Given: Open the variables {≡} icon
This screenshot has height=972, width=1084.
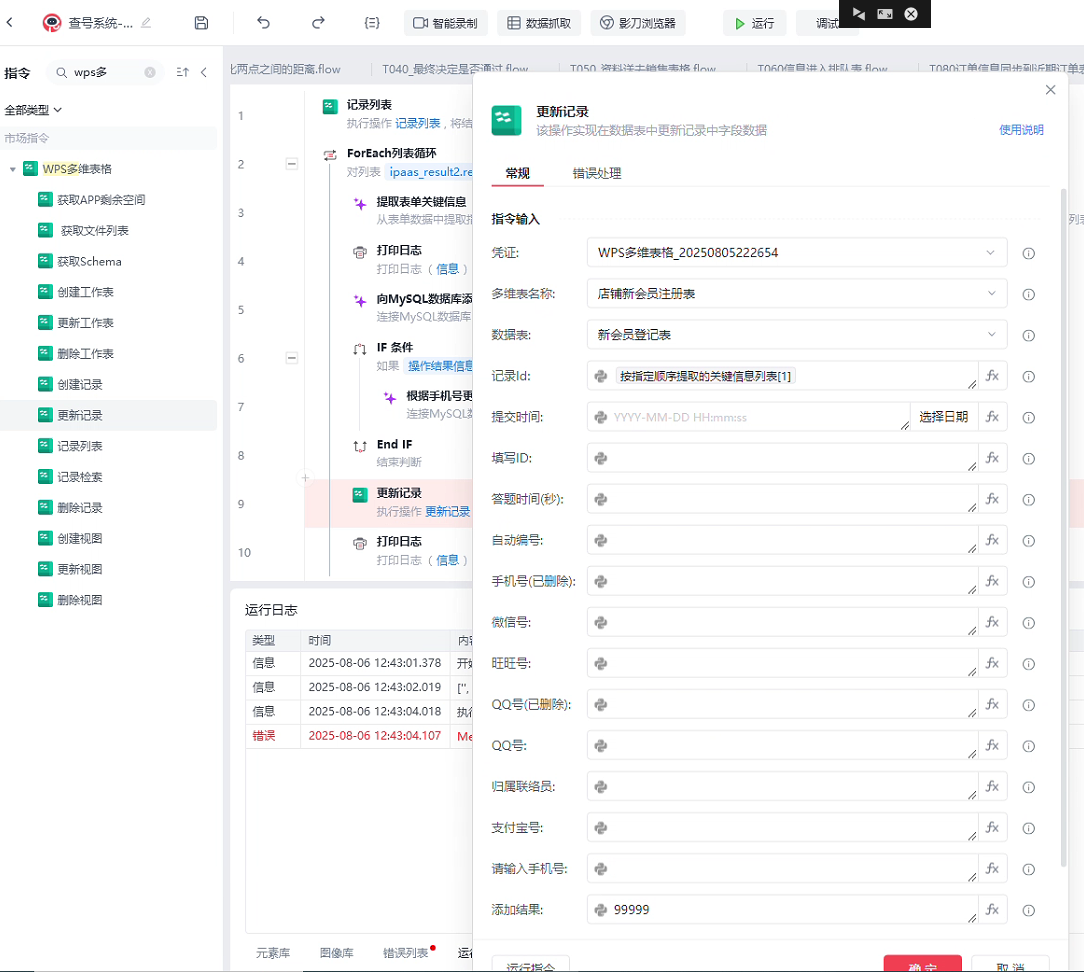Looking at the screenshot, I should coord(372,23).
